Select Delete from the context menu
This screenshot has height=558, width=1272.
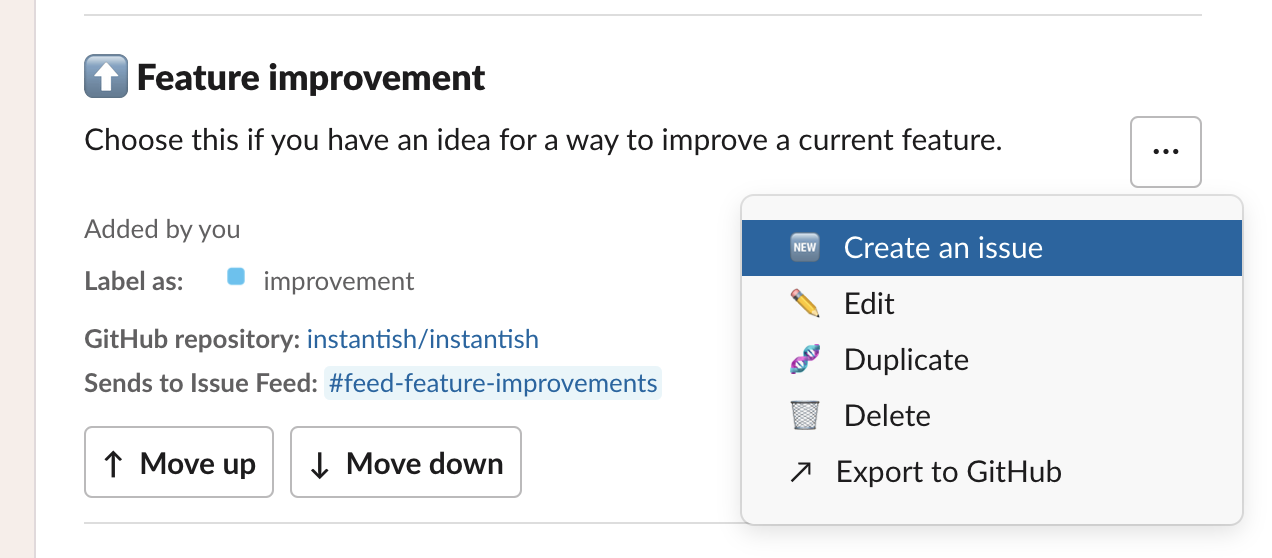click(992, 415)
